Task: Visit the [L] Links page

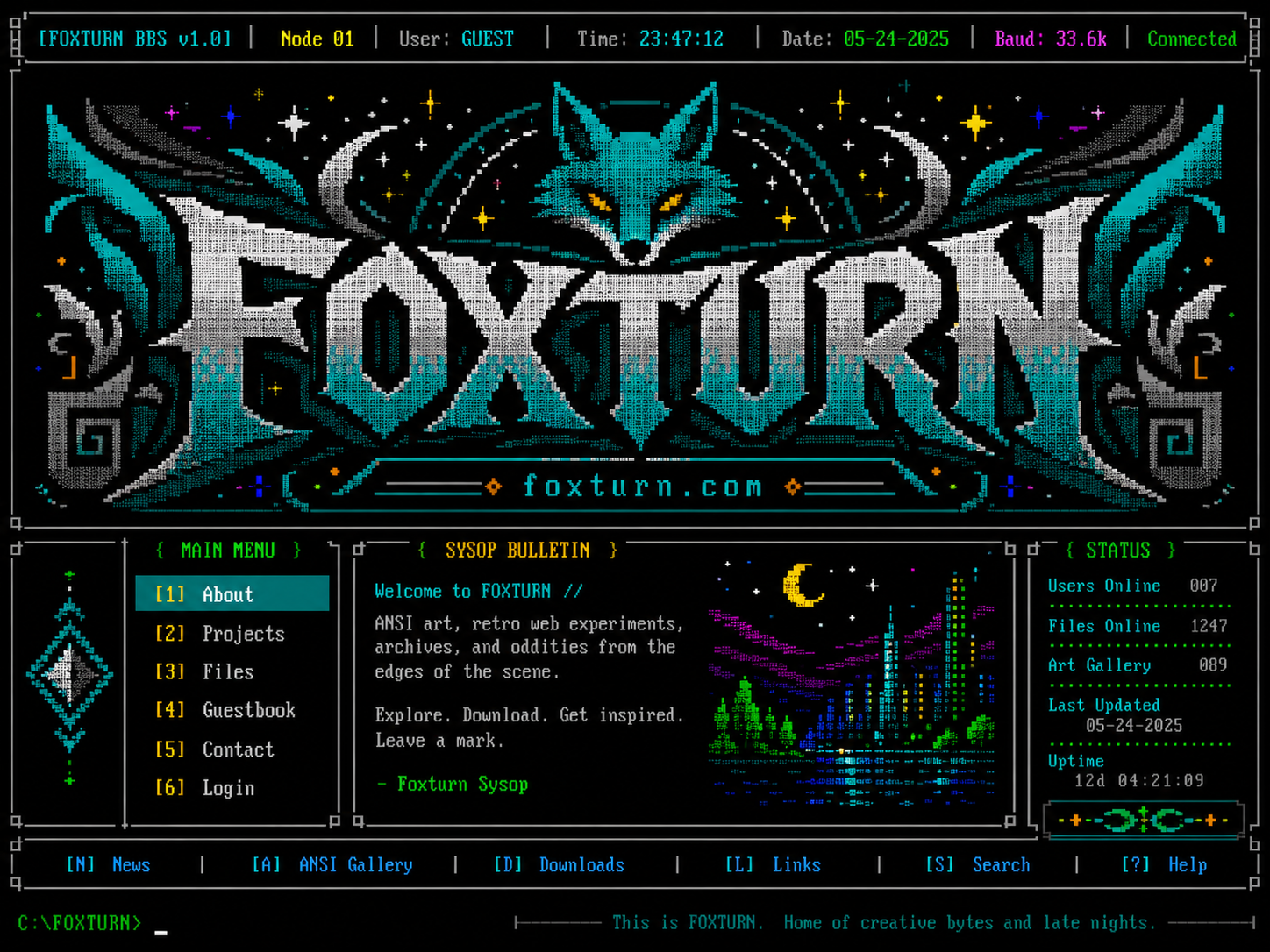Action: (773, 865)
